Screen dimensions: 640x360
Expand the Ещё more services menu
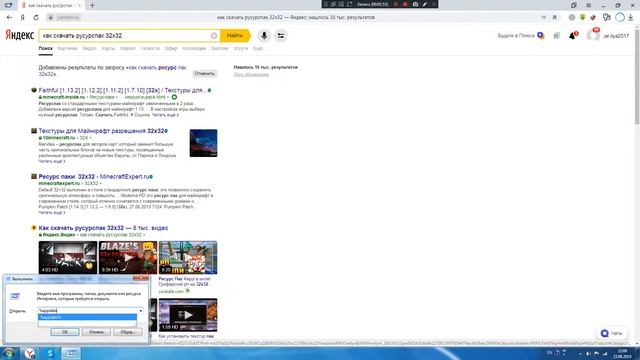point(258,48)
